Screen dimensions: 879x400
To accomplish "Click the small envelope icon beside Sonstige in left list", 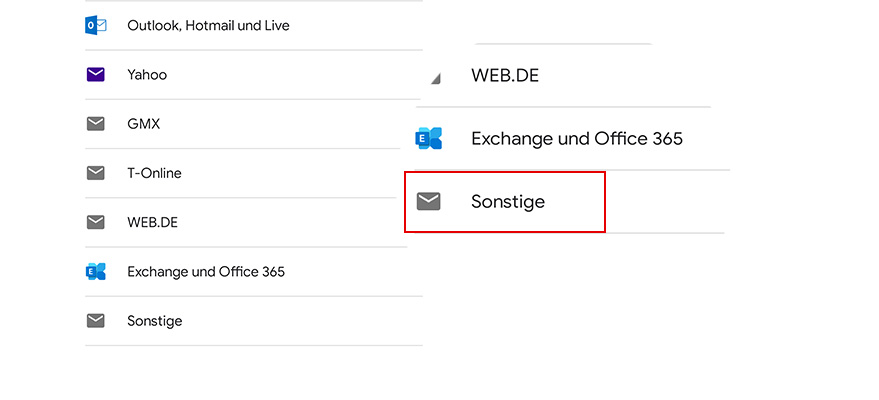I will (96, 321).
